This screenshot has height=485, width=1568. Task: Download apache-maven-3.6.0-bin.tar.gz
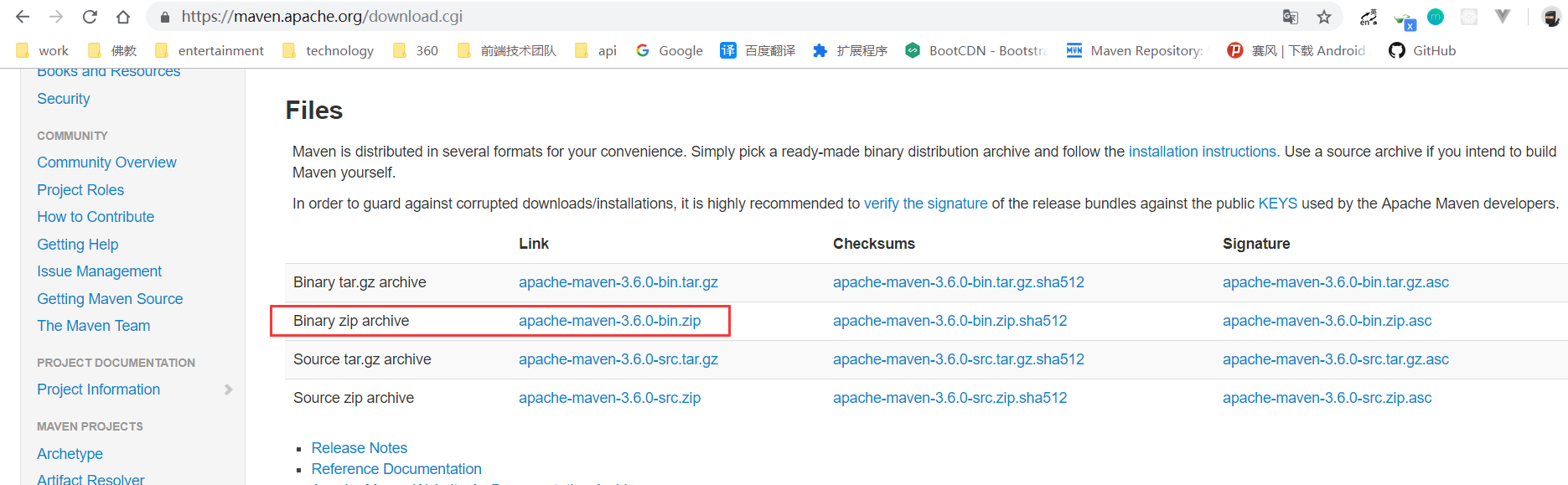[618, 282]
